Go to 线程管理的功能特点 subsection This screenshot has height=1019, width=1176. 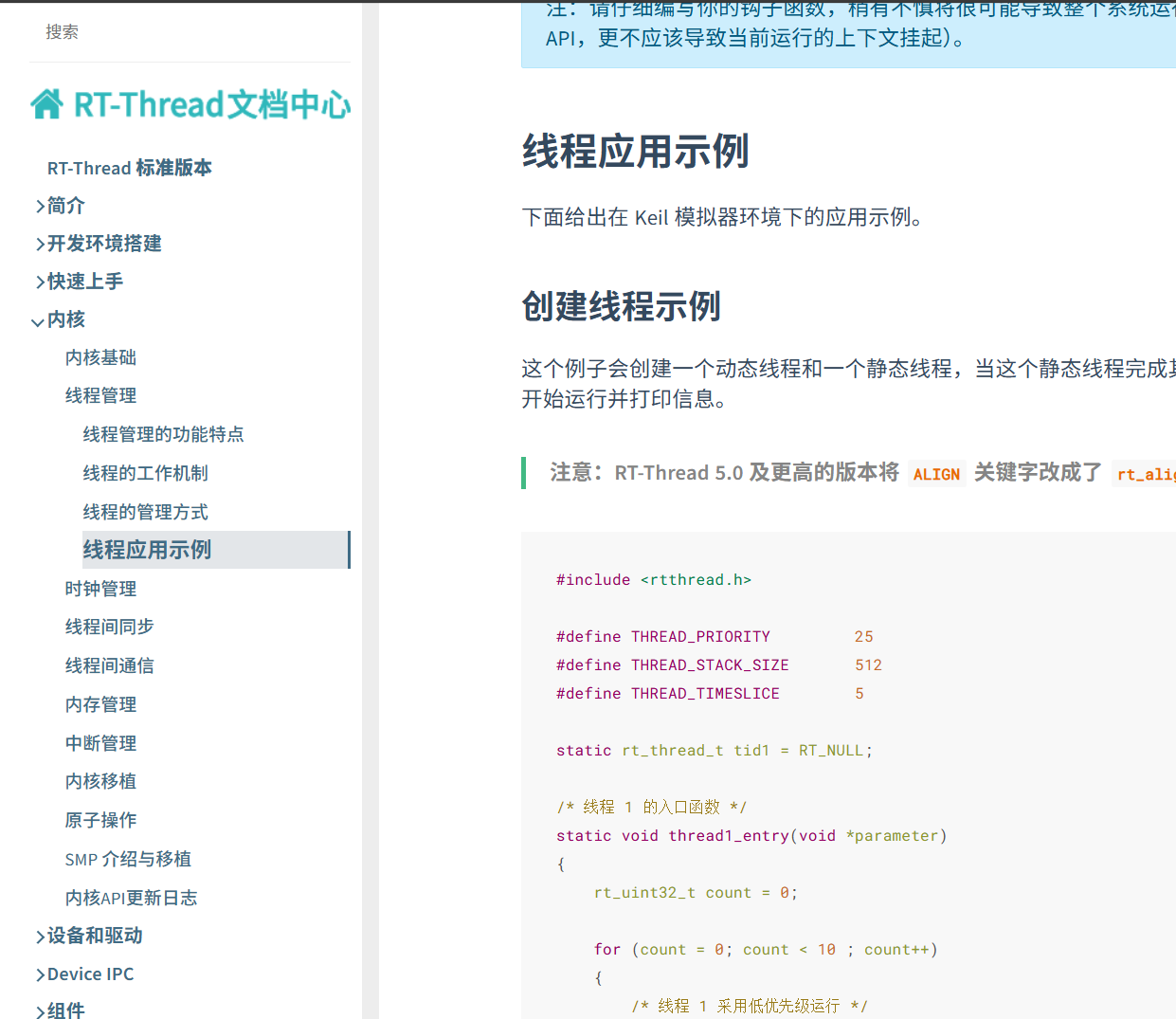[x=163, y=434]
